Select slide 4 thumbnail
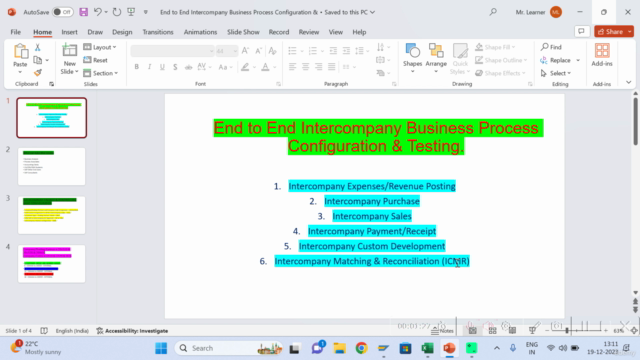 (x=51, y=264)
